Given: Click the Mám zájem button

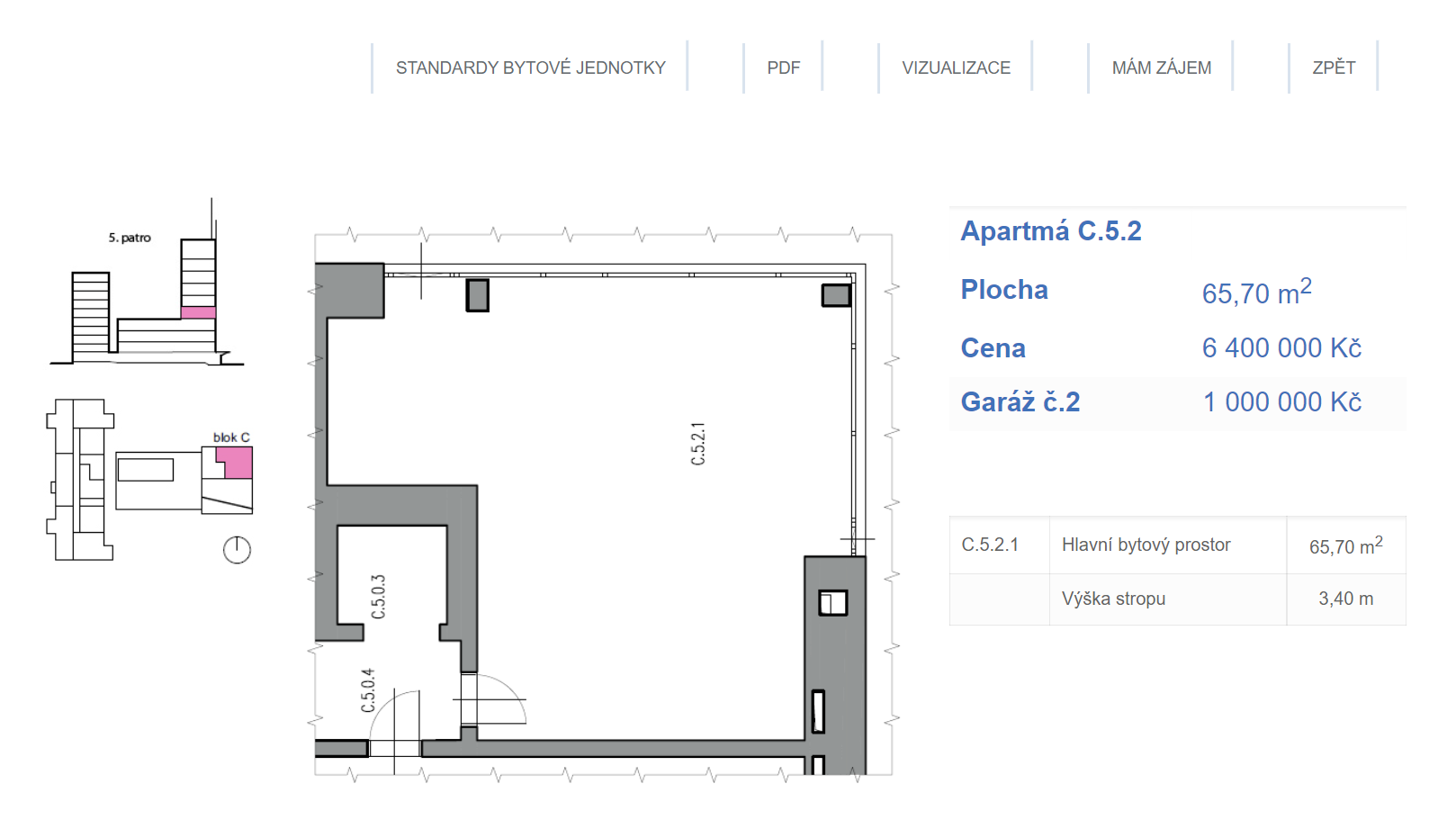Looking at the screenshot, I should 1161,68.
